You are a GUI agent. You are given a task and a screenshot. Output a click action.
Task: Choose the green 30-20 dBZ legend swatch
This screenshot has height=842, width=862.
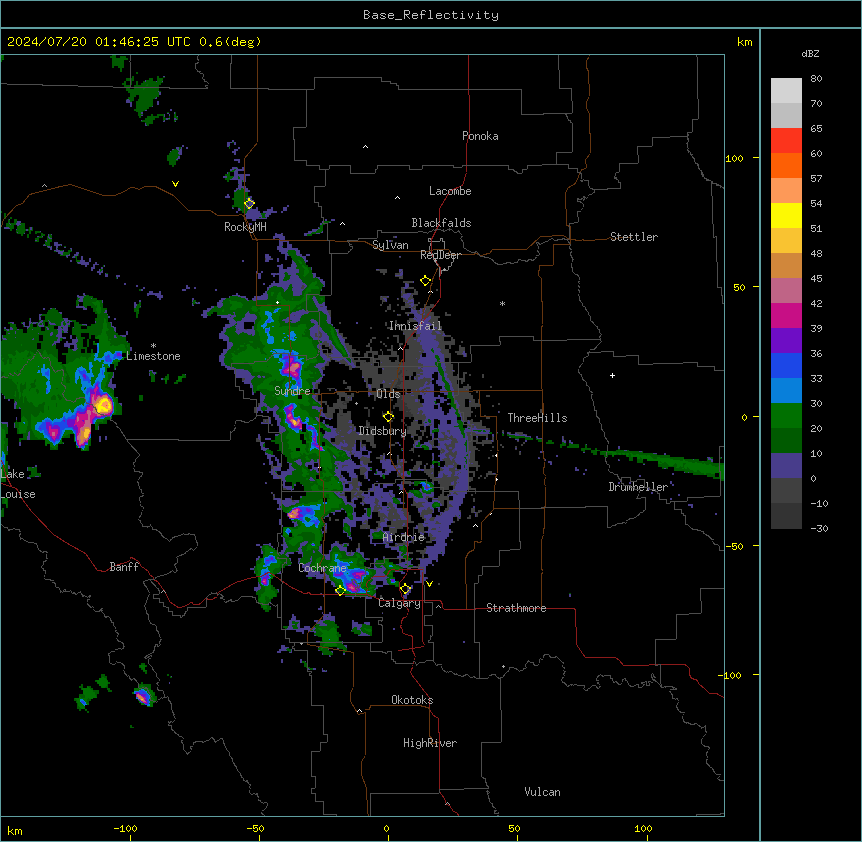click(x=786, y=416)
